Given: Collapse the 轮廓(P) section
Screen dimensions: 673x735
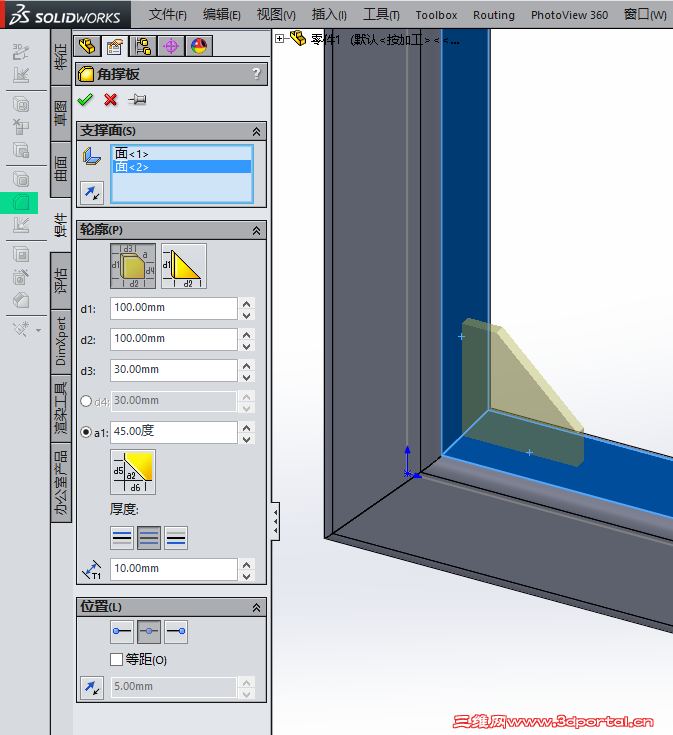Looking at the screenshot, I should [256, 231].
